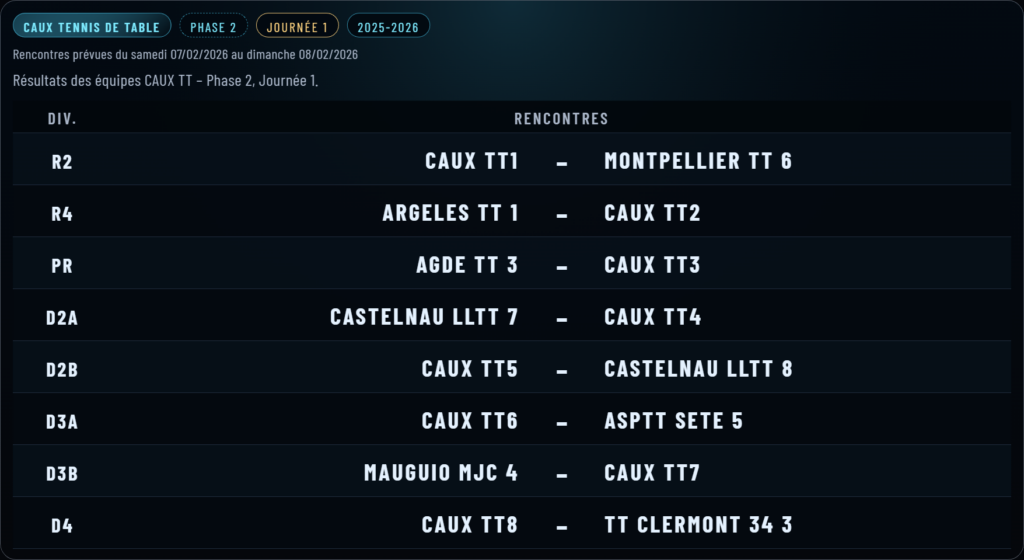This screenshot has height=560, width=1024.
Task: Click the RENCONTRES column header
Action: click(561, 118)
